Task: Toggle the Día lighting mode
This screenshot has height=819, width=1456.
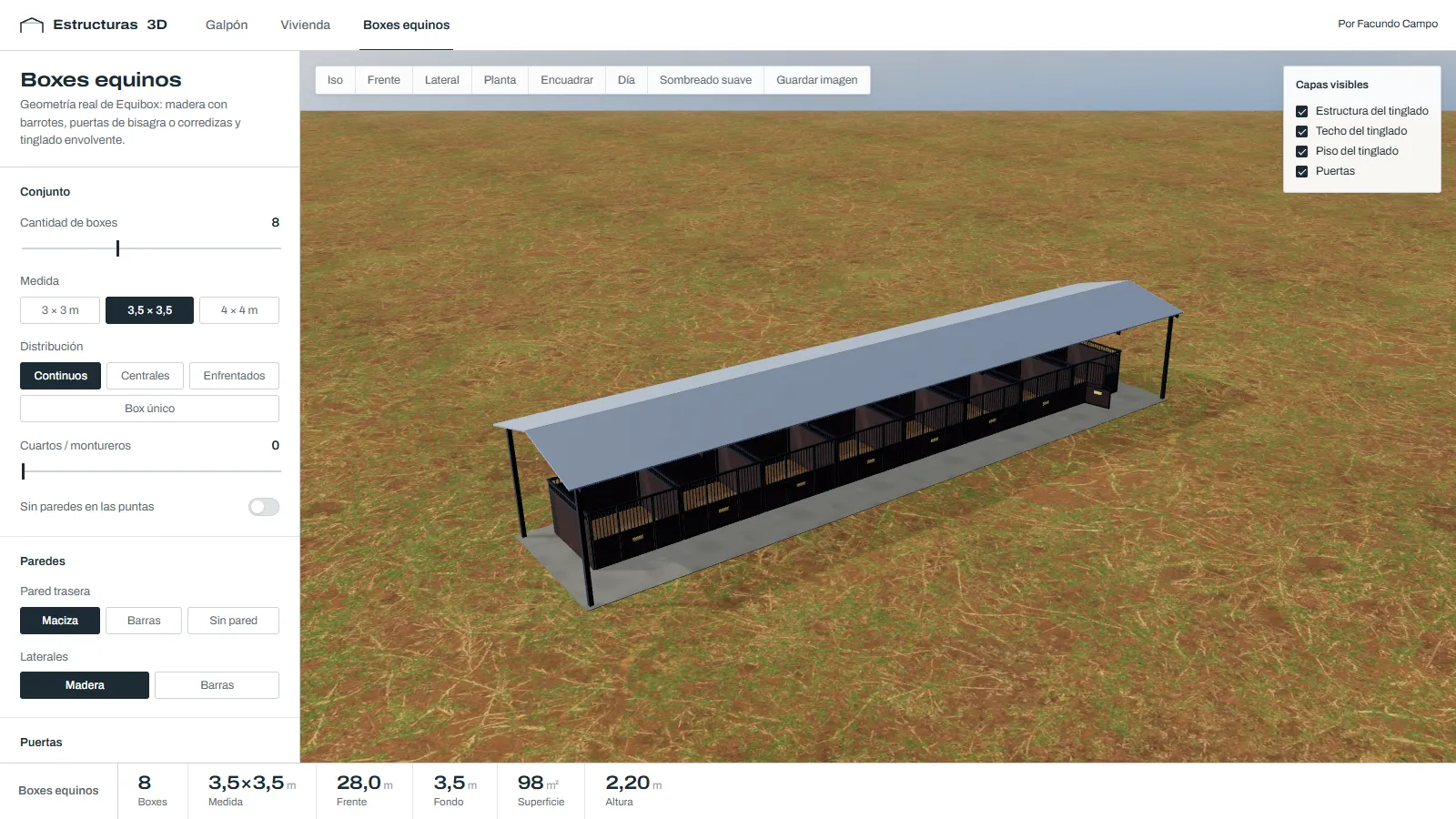Action: pyautogui.click(x=626, y=80)
